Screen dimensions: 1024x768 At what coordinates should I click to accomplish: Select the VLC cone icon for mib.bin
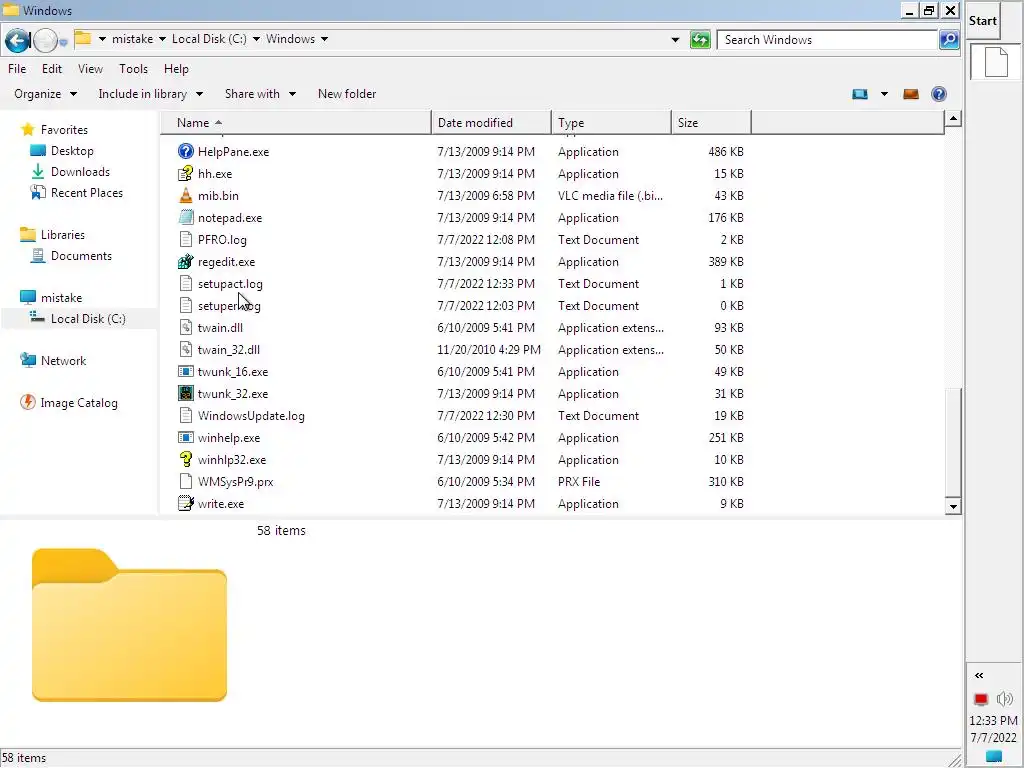[x=185, y=195]
